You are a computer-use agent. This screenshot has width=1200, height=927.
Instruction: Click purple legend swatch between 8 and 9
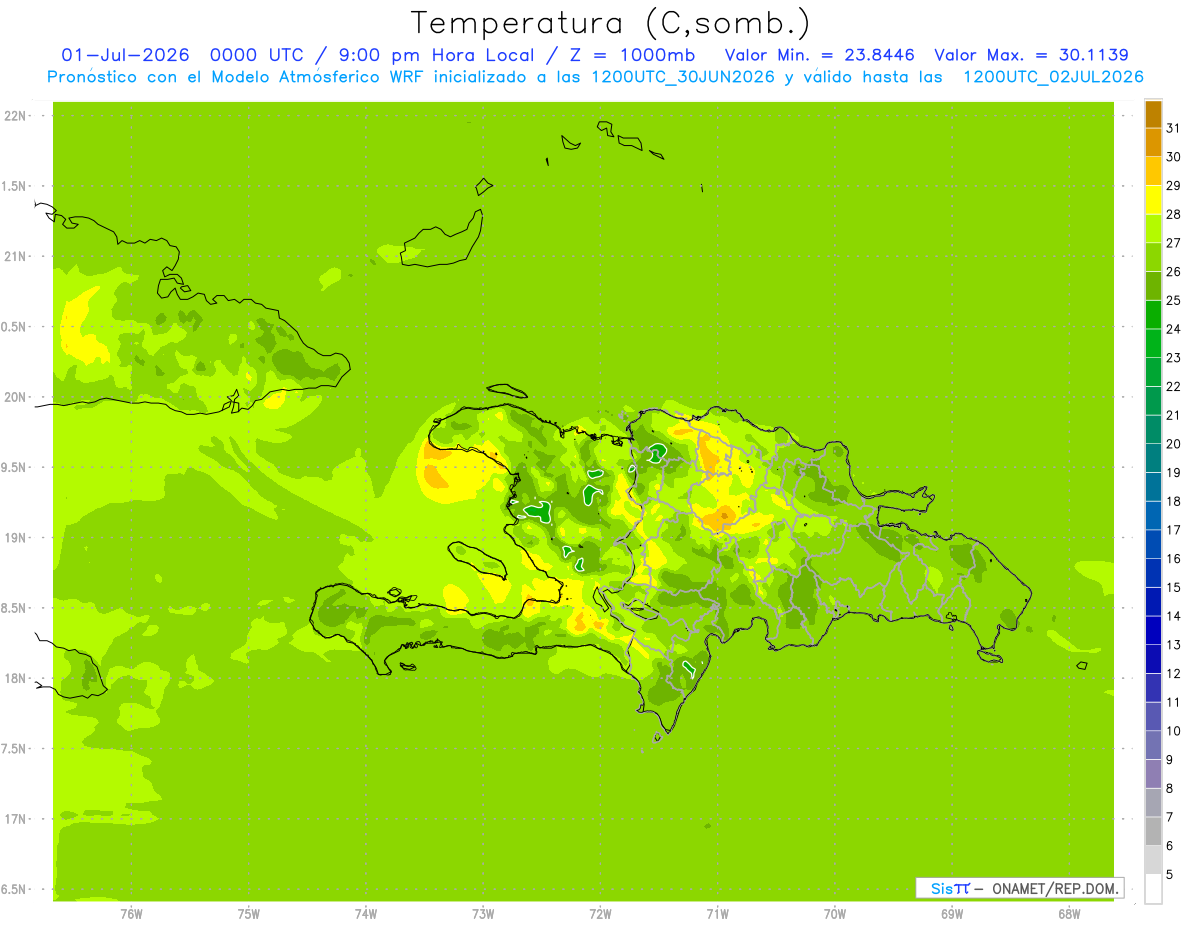(x=1153, y=773)
